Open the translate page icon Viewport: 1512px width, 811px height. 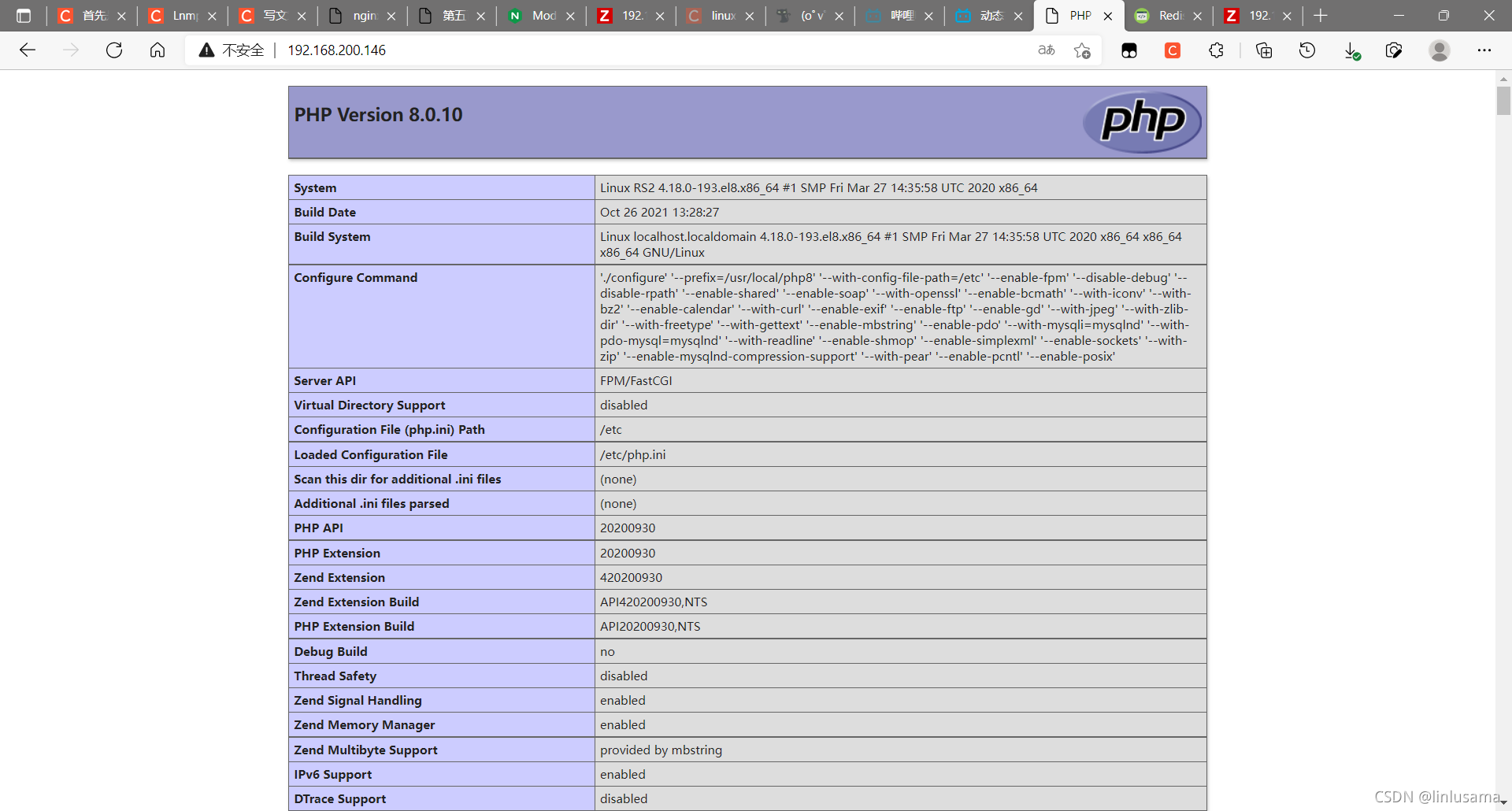pyautogui.click(x=1047, y=50)
